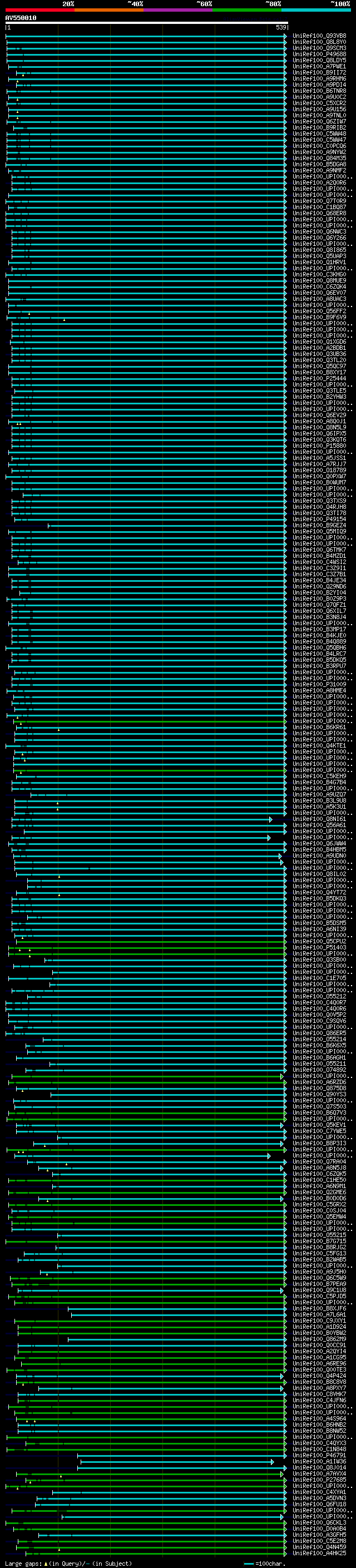Select hit label UniRef100_B5DSM5
Screen dimensions: 356x1568
pos(319,923)
